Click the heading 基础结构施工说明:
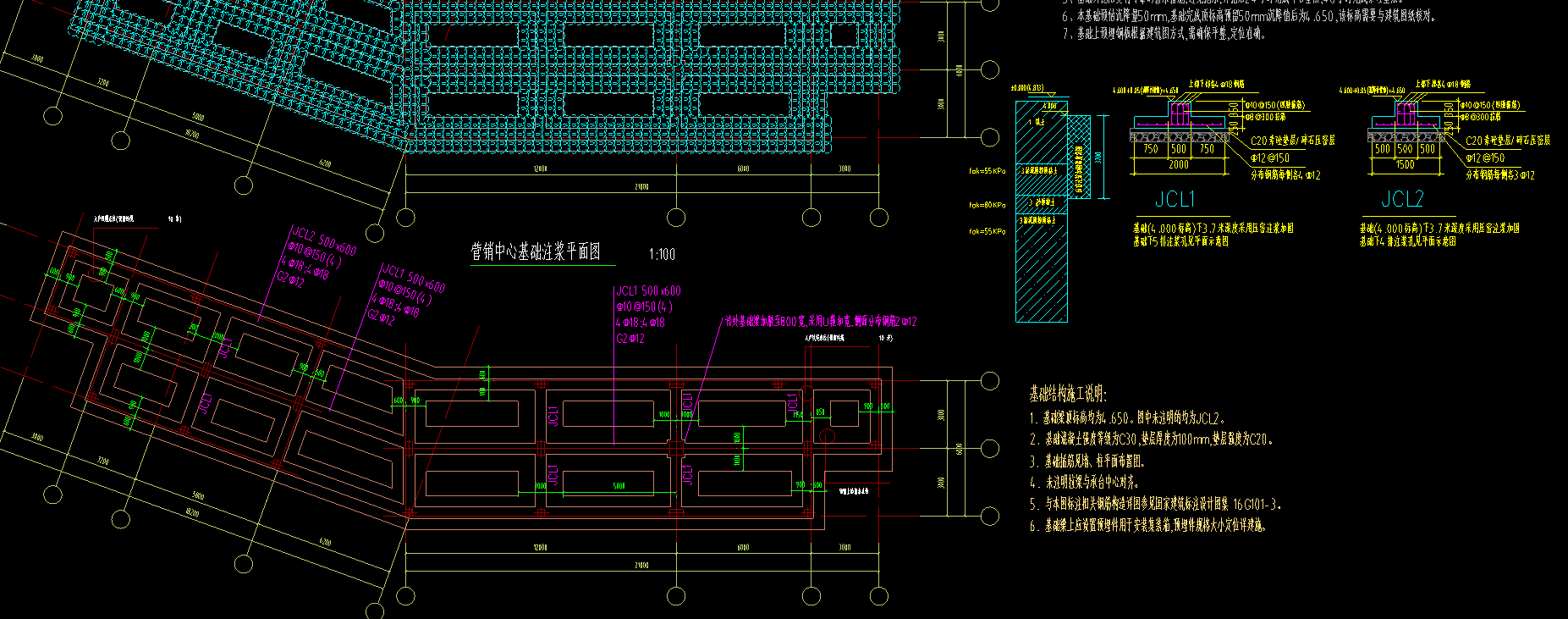Screen dimensions: 1568x619 point(1068,394)
